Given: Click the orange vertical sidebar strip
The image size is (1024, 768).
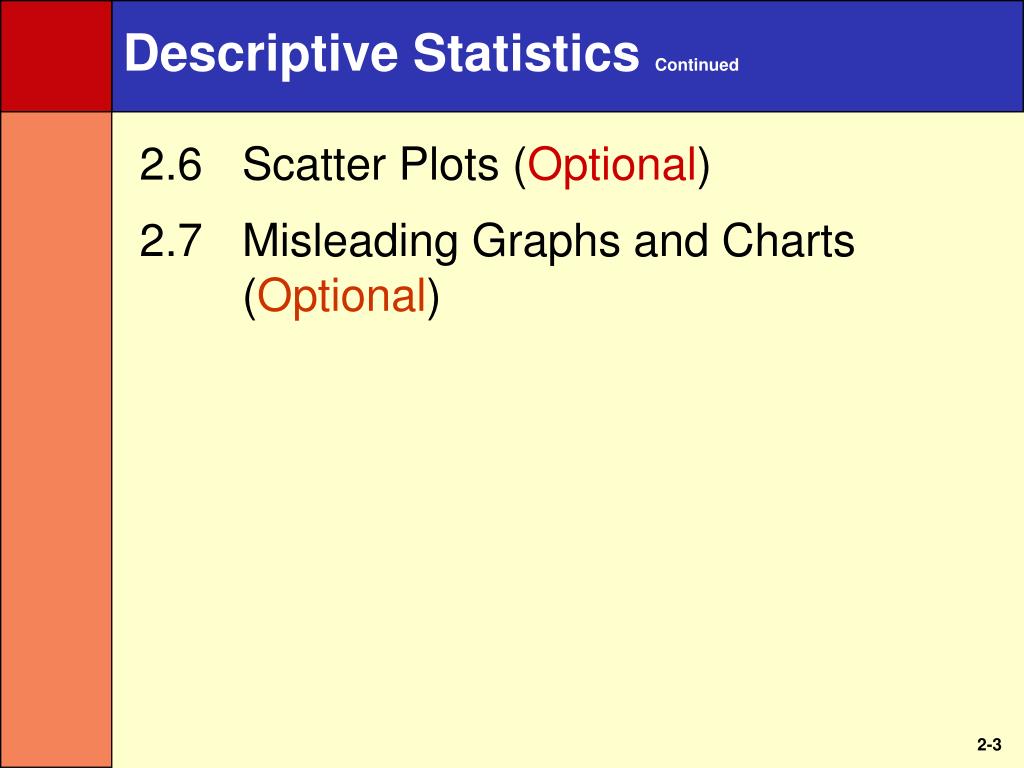Looking at the screenshot, I should coord(56,440).
